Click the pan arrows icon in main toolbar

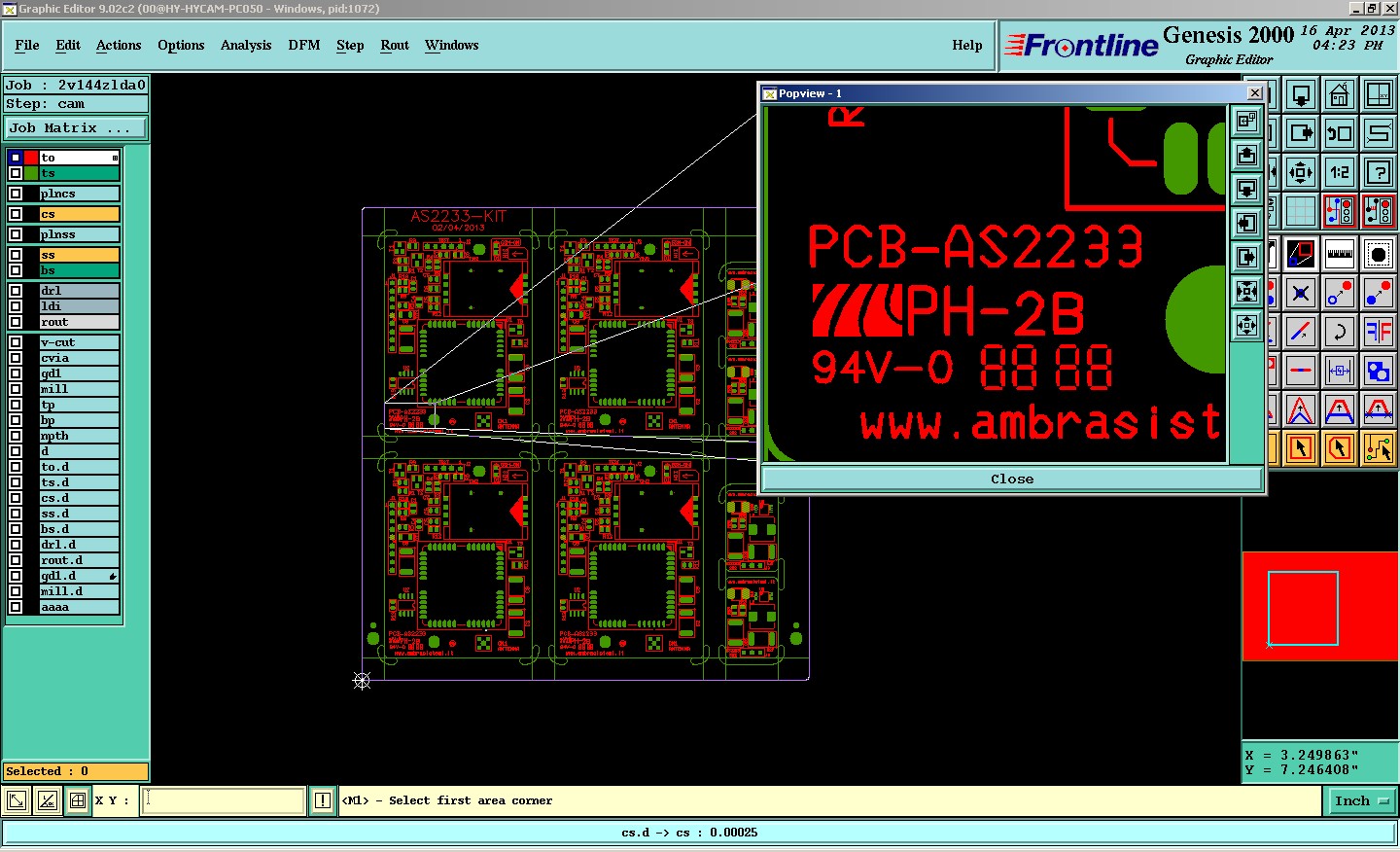[x=1301, y=172]
